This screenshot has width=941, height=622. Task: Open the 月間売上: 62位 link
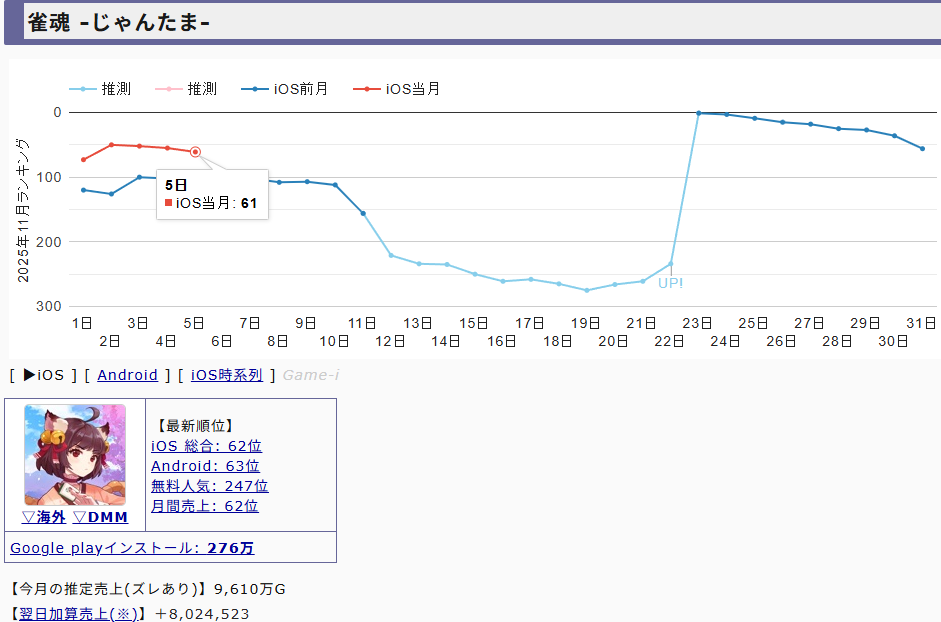[204, 506]
